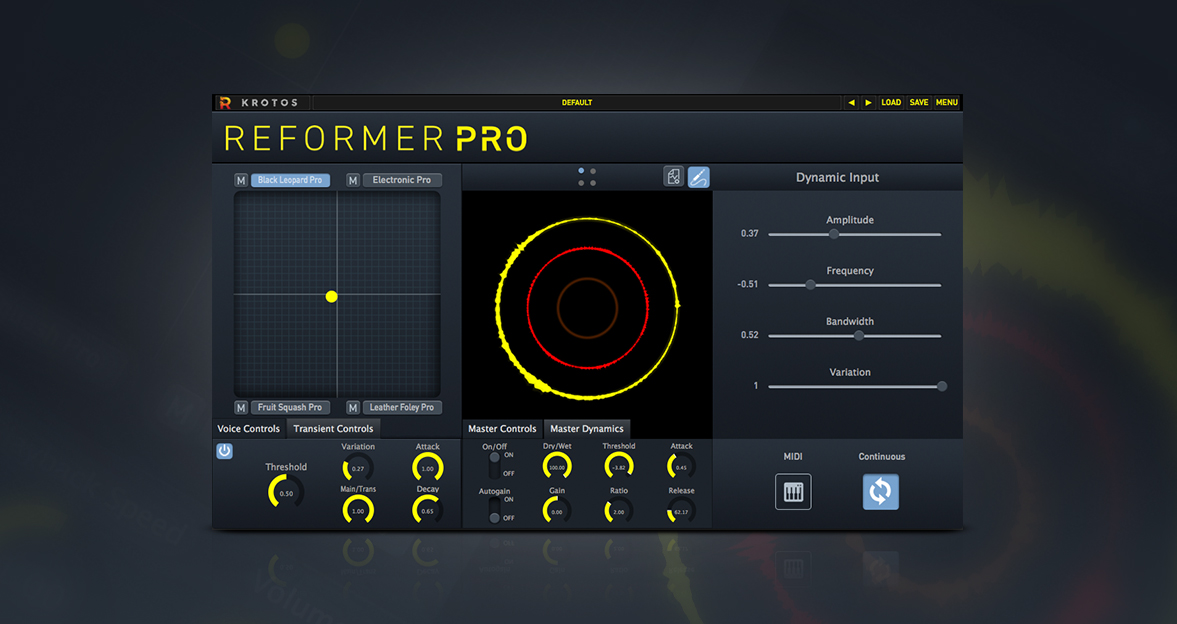Viewport: 1177px width, 624px height.
Task: Mute the Leather Foley Pro library
Action: click(x=353, y=408)
